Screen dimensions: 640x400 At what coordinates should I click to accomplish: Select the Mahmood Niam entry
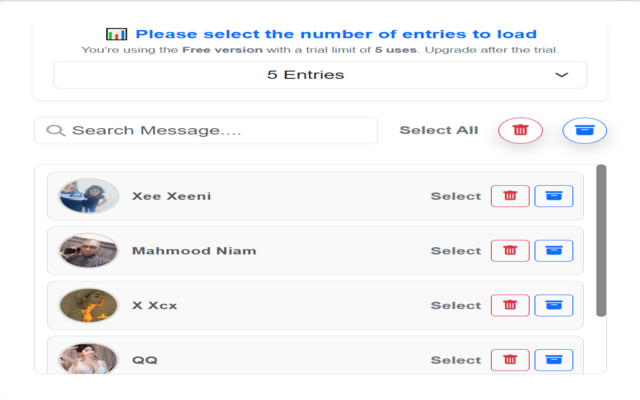pyautogui.click(x=456, y=251)
